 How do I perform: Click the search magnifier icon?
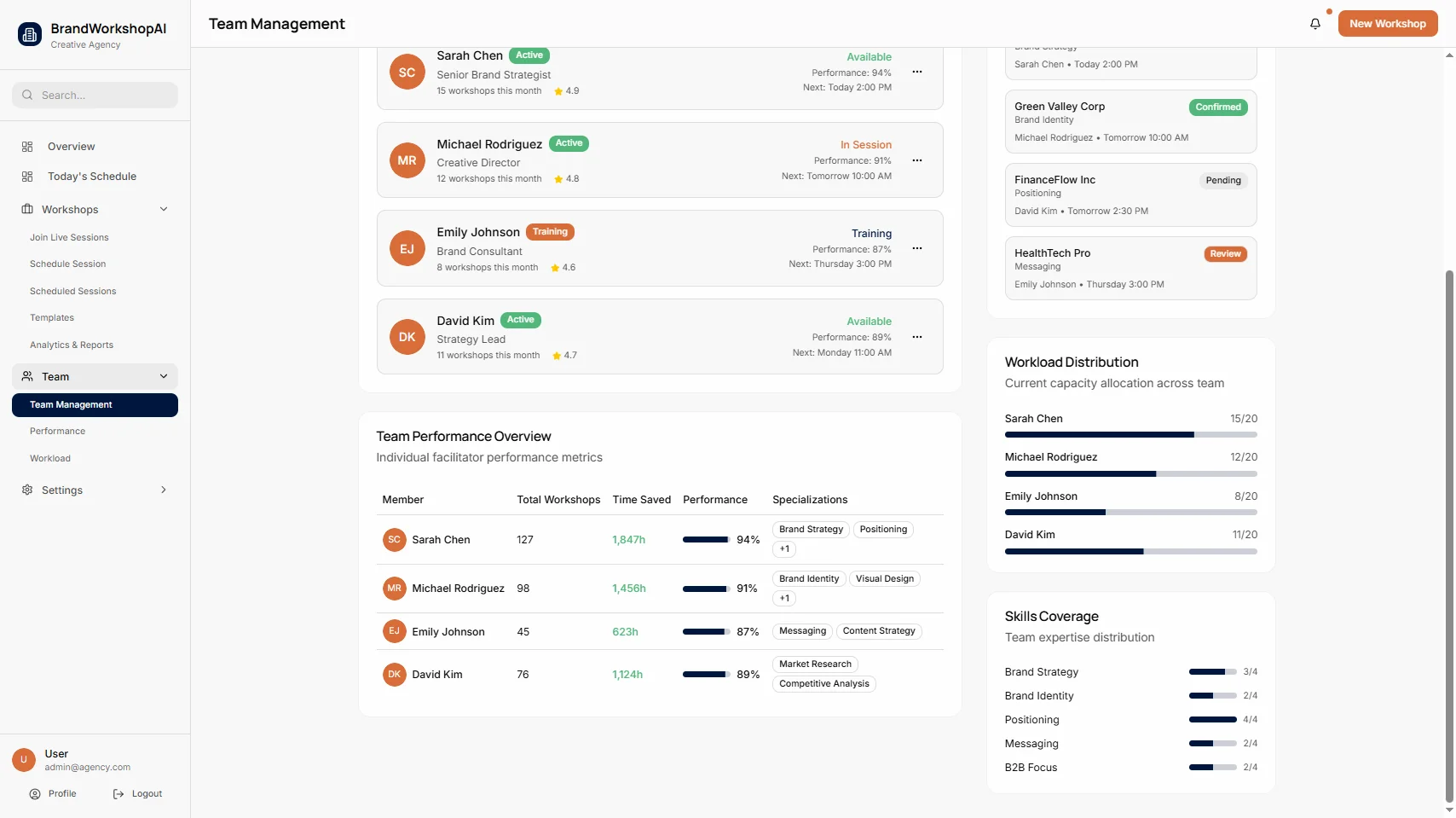tap(26, 95)
